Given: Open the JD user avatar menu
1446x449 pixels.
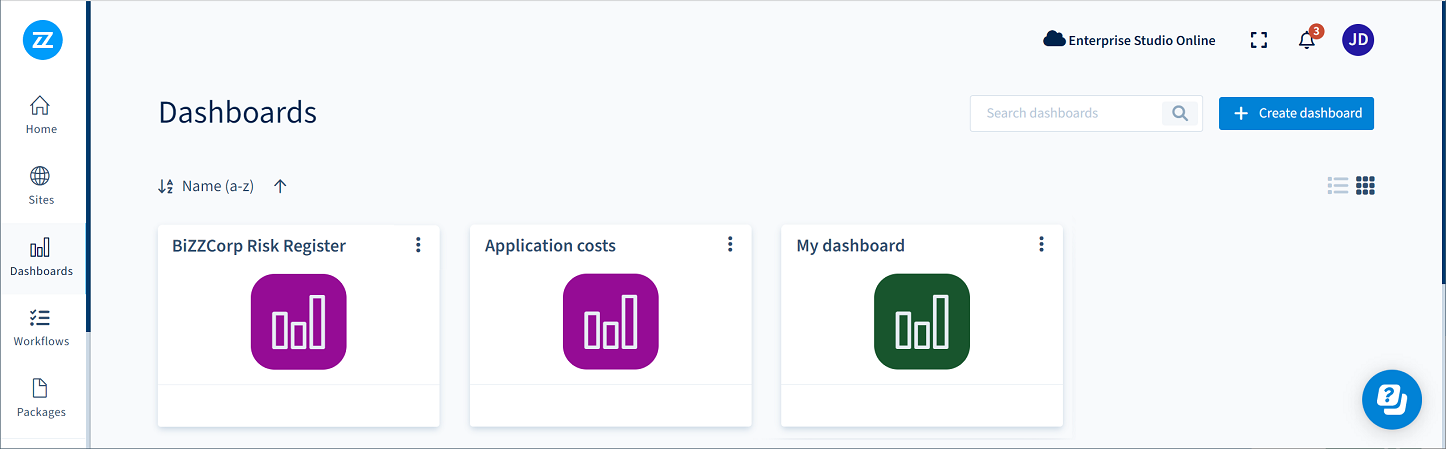Looking at the screenshot, I should point(1357,40).
